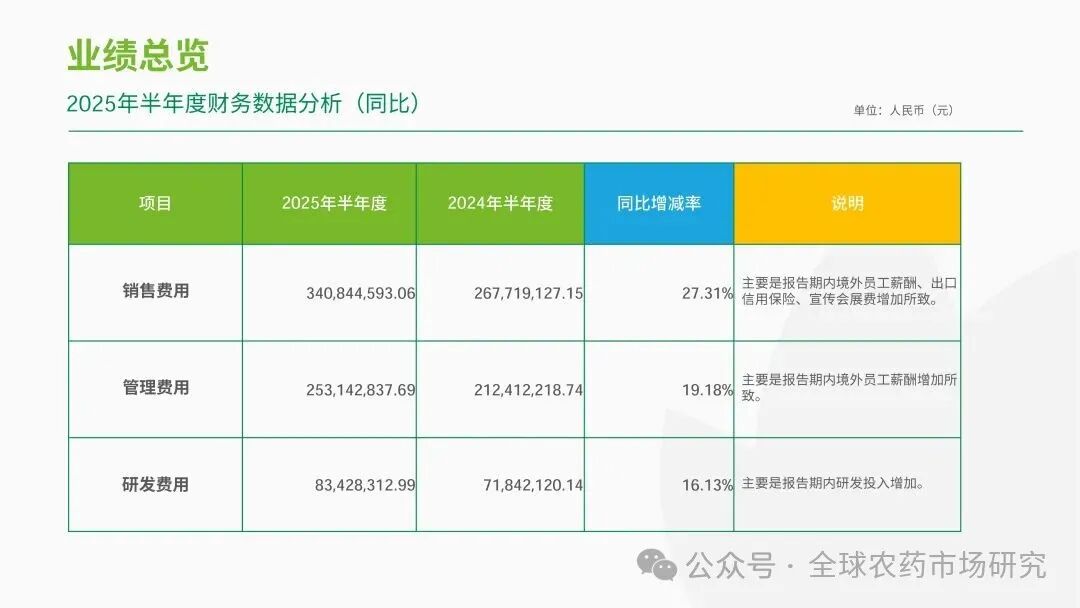1080x608 pixels.
Task: Select the green 项目 header cell icon area
Action: 155,202
